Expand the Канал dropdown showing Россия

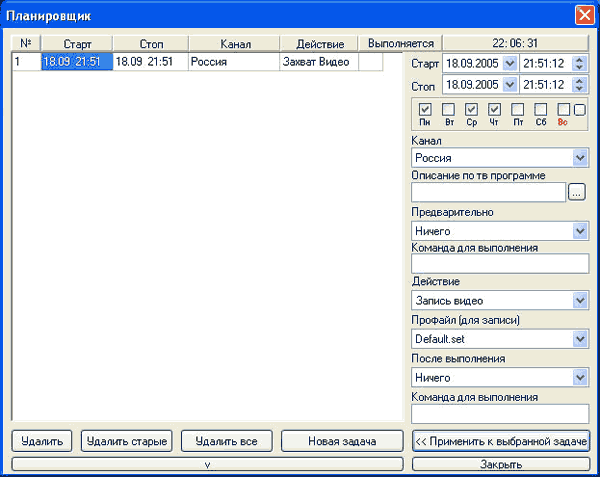(580, 158)
